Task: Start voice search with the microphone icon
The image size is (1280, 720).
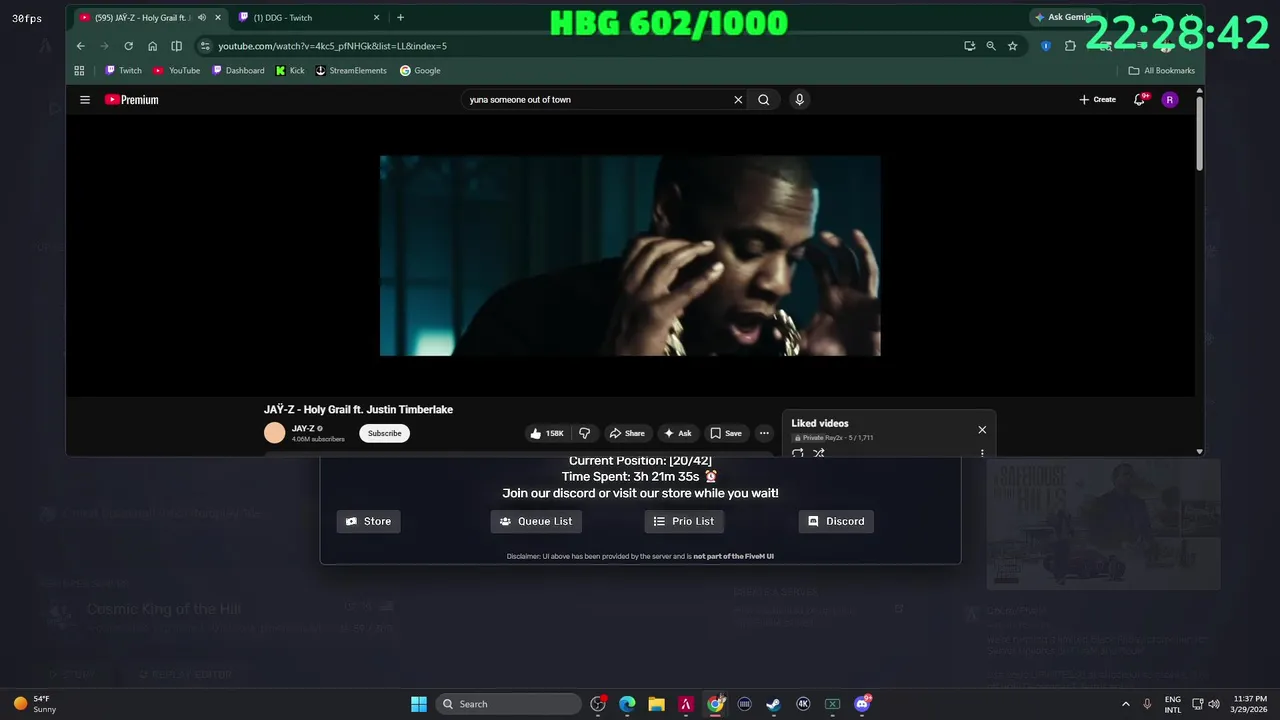Action: pyautogui.click(x=799, y=100)
